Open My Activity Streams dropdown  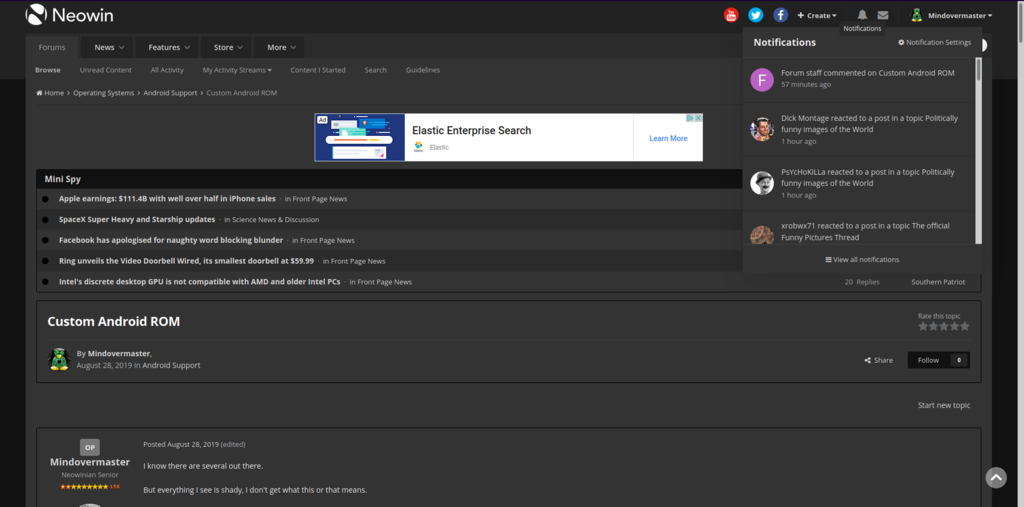click(237, 70)
